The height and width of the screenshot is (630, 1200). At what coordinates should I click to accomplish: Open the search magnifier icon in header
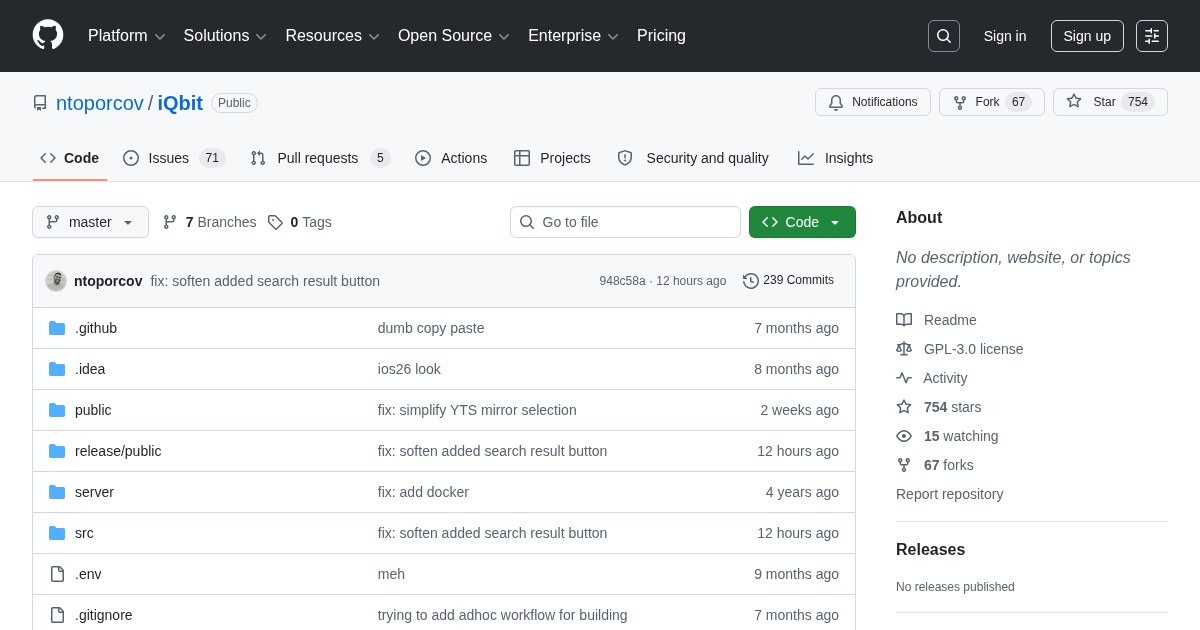943,36
